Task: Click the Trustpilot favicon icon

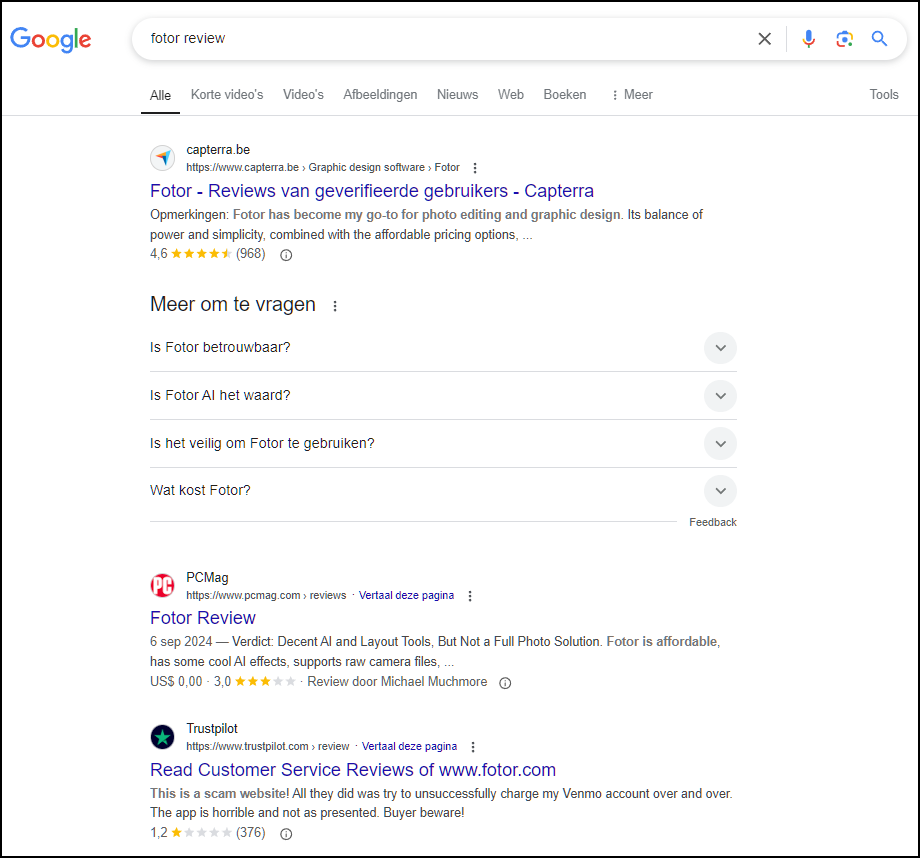Action: click(x=162, y=736)
